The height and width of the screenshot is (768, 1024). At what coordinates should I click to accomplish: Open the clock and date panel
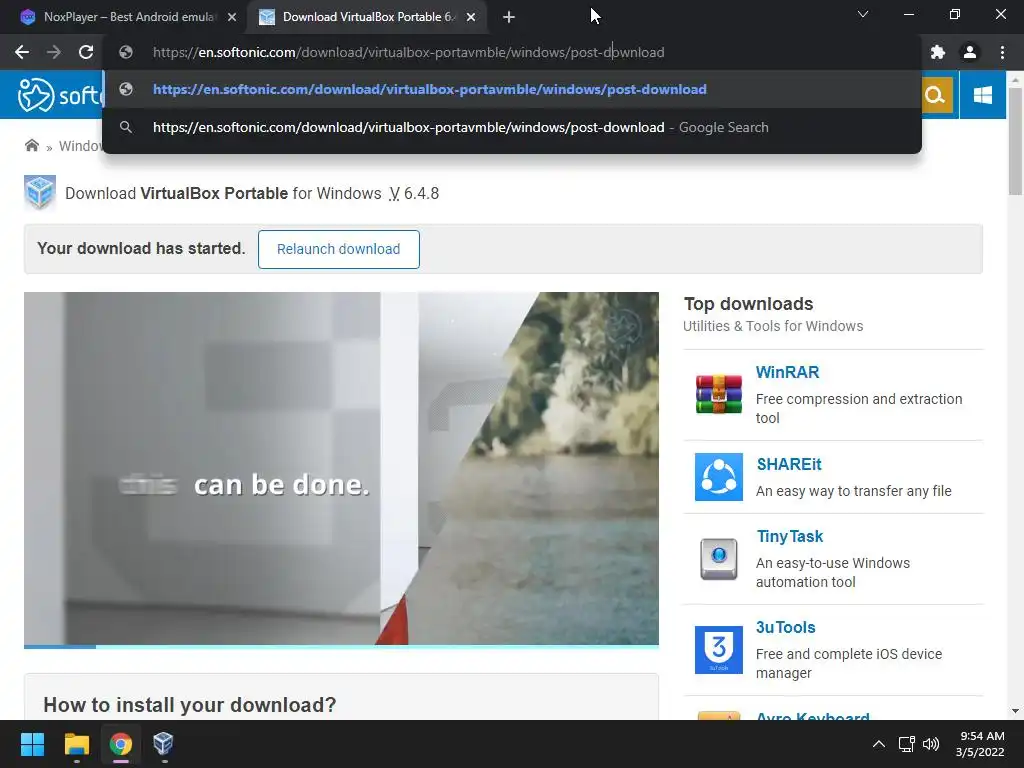tap(980, 744)
